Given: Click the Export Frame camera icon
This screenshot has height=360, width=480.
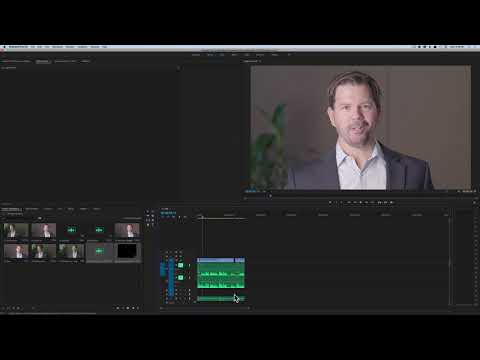Looking at the screenshot, I should (392, 202).
